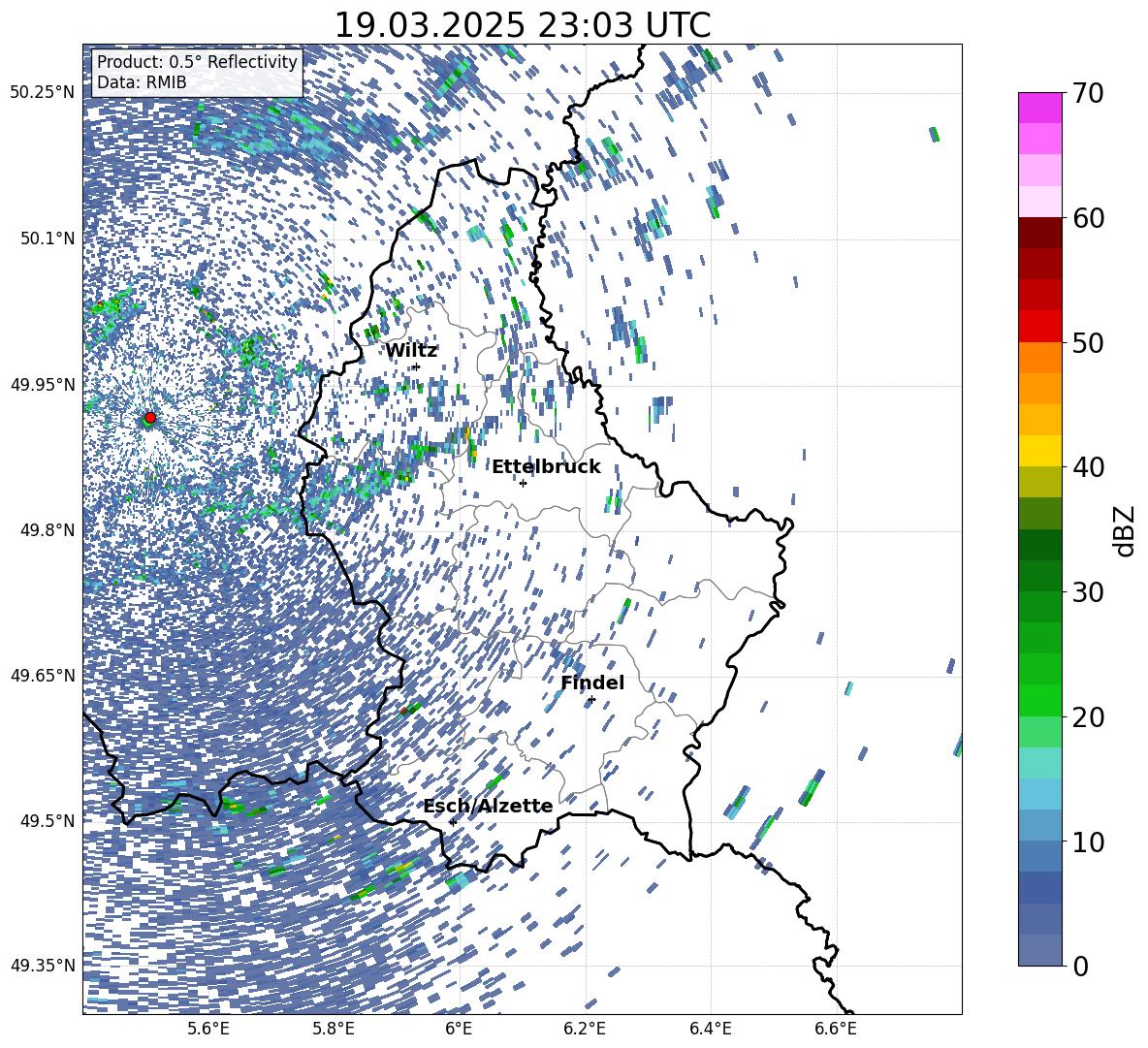This screenshot has height=1048, width=1148.
Task: Click the 6.6°E longitude tick label
Action: [x=836, y=1029]
